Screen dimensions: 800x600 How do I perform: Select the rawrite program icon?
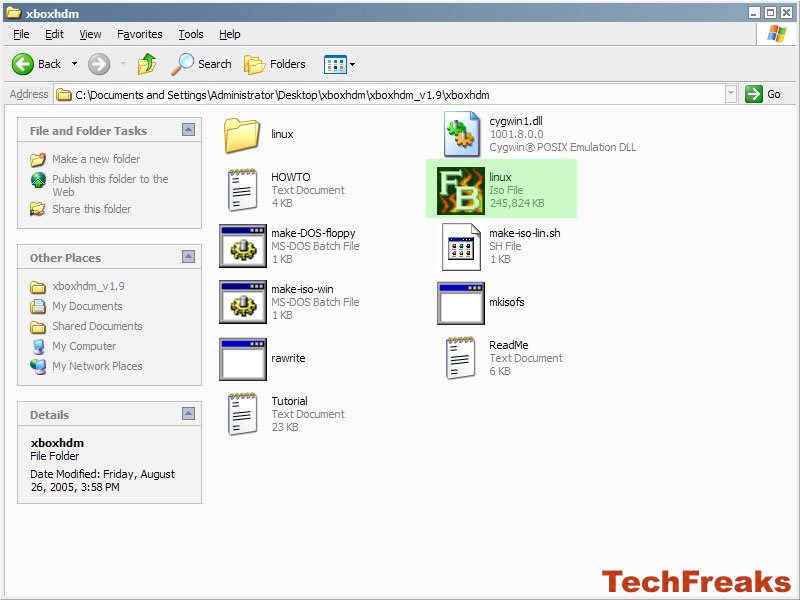point(243,359)
